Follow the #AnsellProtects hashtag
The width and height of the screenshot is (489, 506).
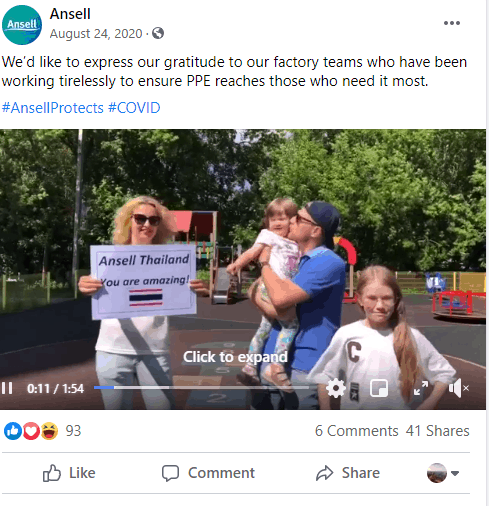click(53, 108)
